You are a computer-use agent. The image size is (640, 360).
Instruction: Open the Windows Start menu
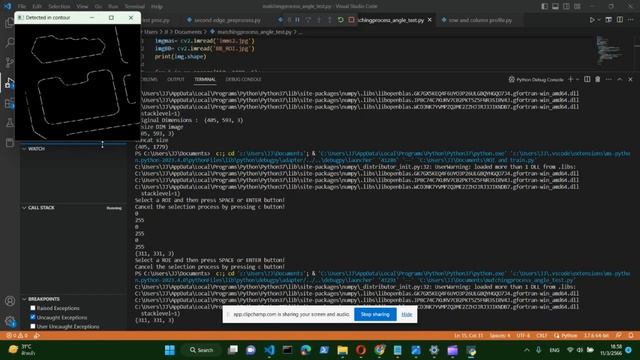click(x=170, y=350)
